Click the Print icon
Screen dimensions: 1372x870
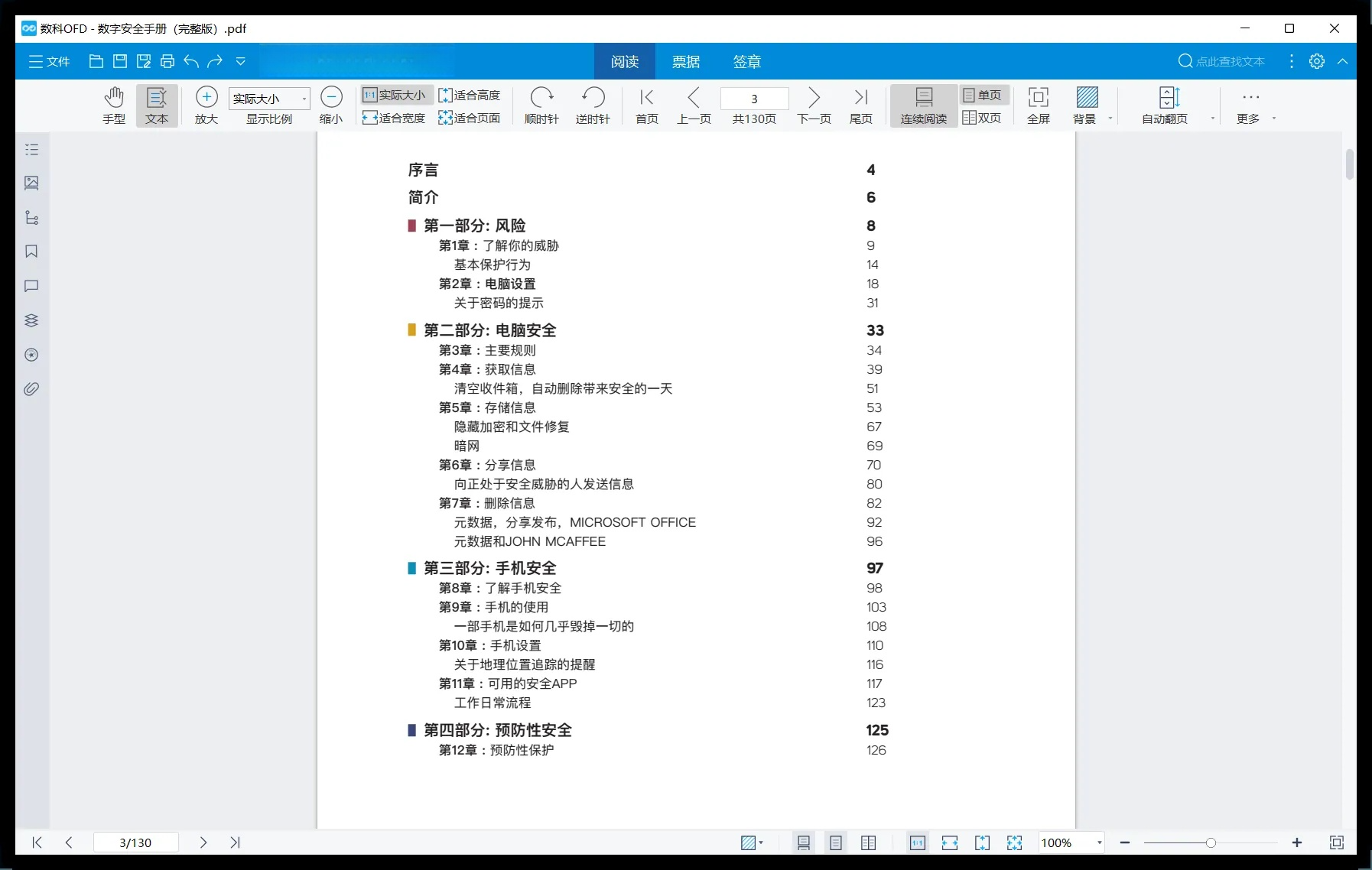pyautogui.click(x=167, y=62)
